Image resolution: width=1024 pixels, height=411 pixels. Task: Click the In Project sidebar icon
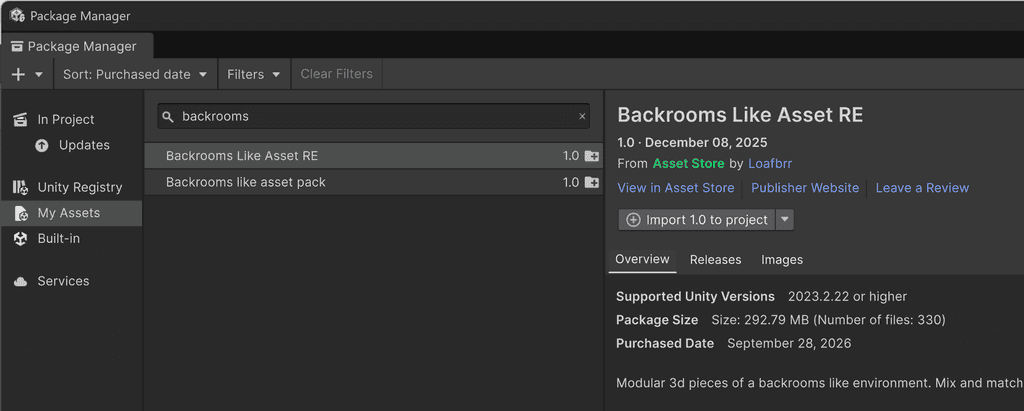tap(20, 120)
